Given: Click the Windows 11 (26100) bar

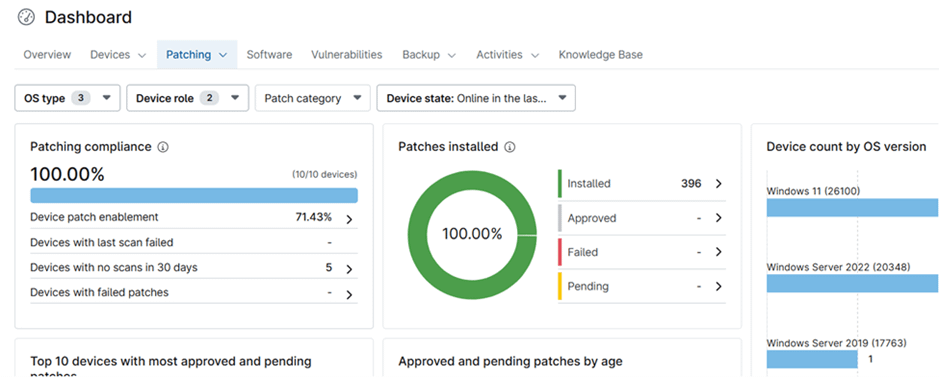Looking at the screenshot, I should pyautogui.click(x=852, y=208).
